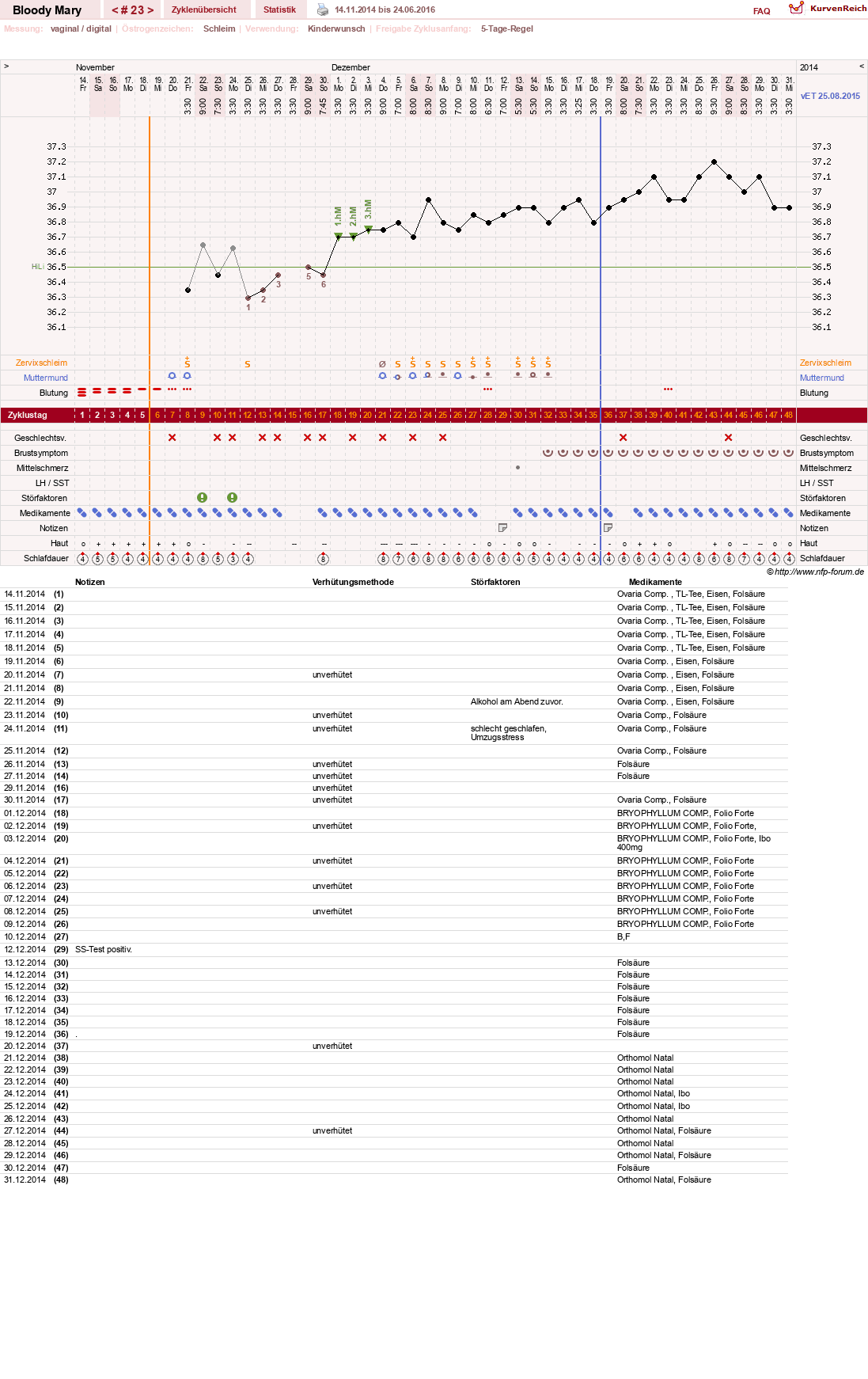Click the cervical mucus ø symbol on day 21
Image resolution: width=868 pixels, height=1379 pixels.
coord(383,364)
